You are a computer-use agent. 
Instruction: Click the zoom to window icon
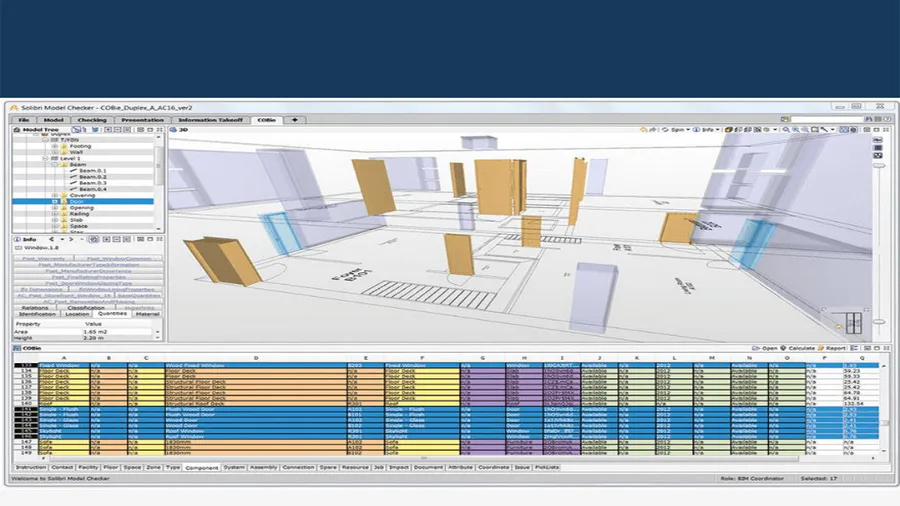tap(814, 130)
